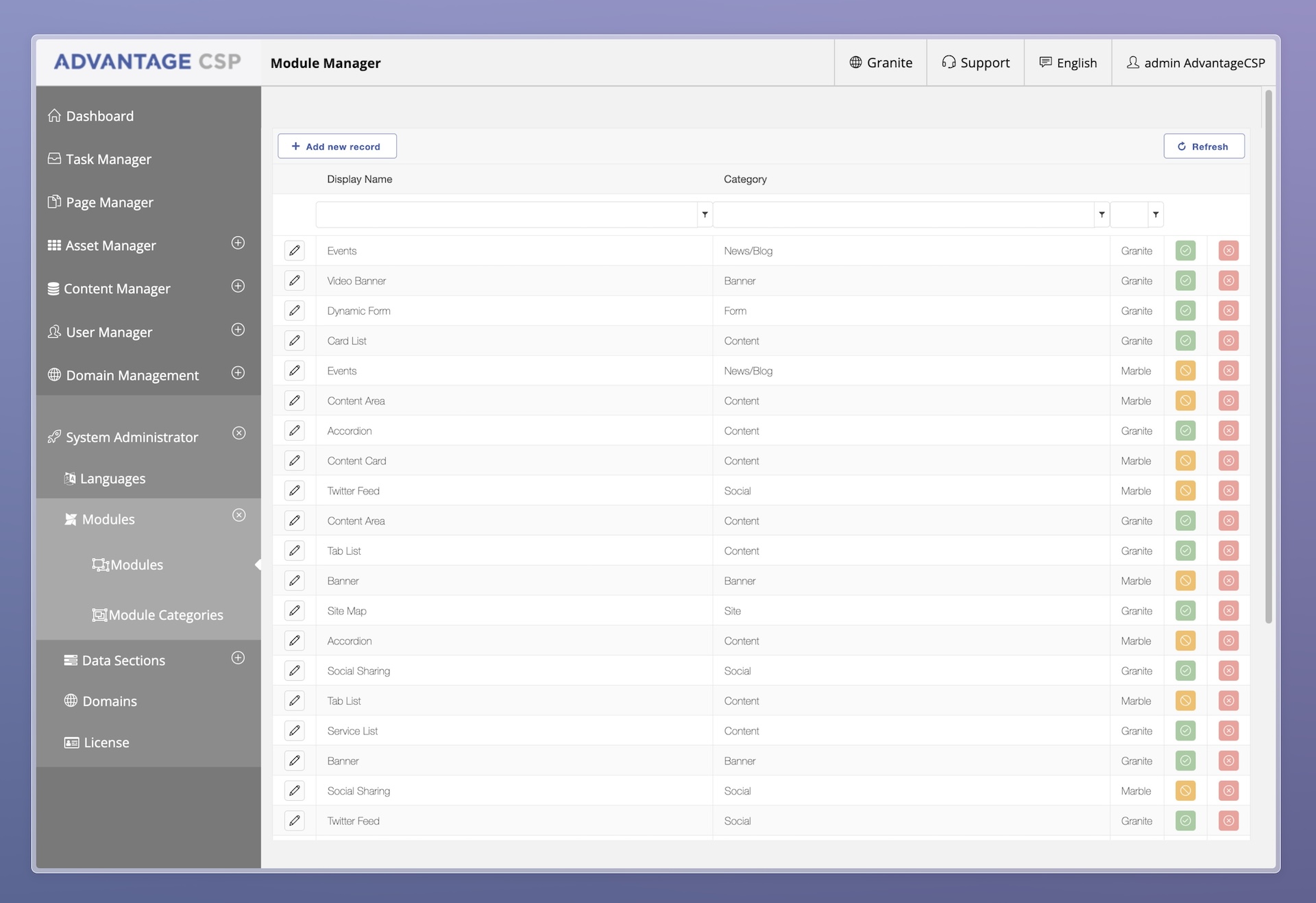1316x903 pixels.
Task: Toggle green enabled status for Card List
Action: [x=1185, y=341]
